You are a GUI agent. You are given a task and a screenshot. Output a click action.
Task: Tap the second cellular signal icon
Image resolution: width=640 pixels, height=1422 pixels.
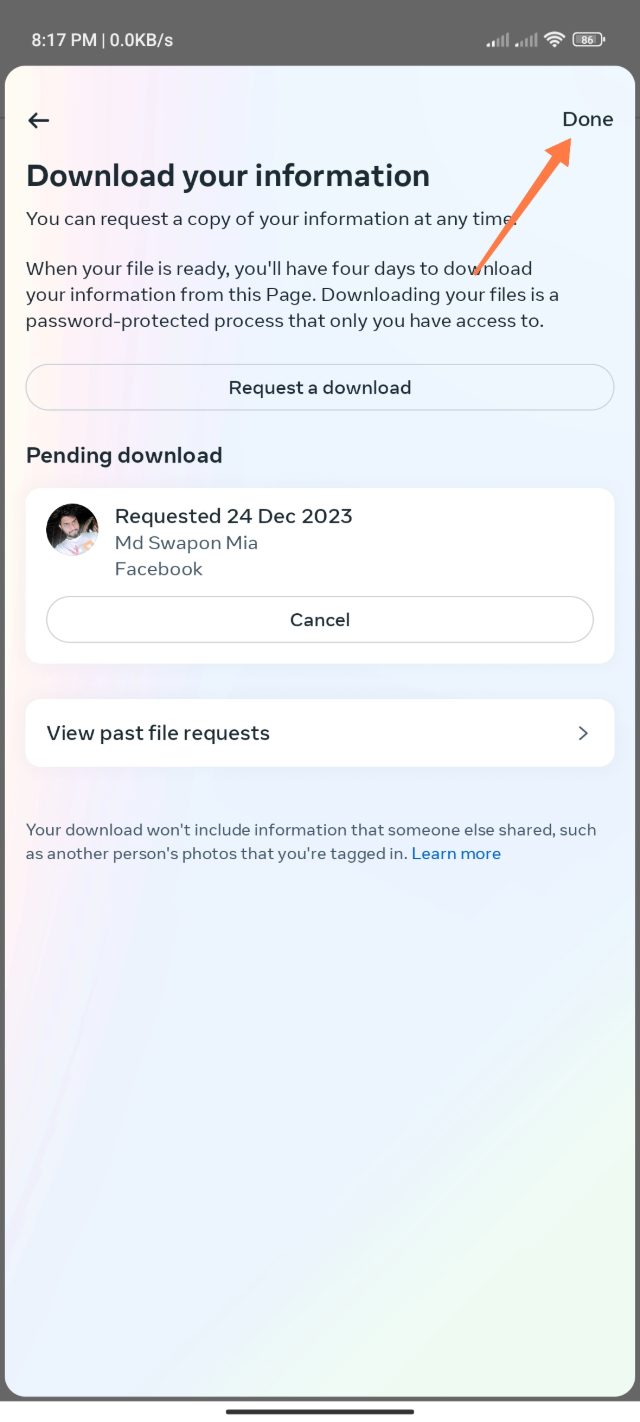pos(526,40)
